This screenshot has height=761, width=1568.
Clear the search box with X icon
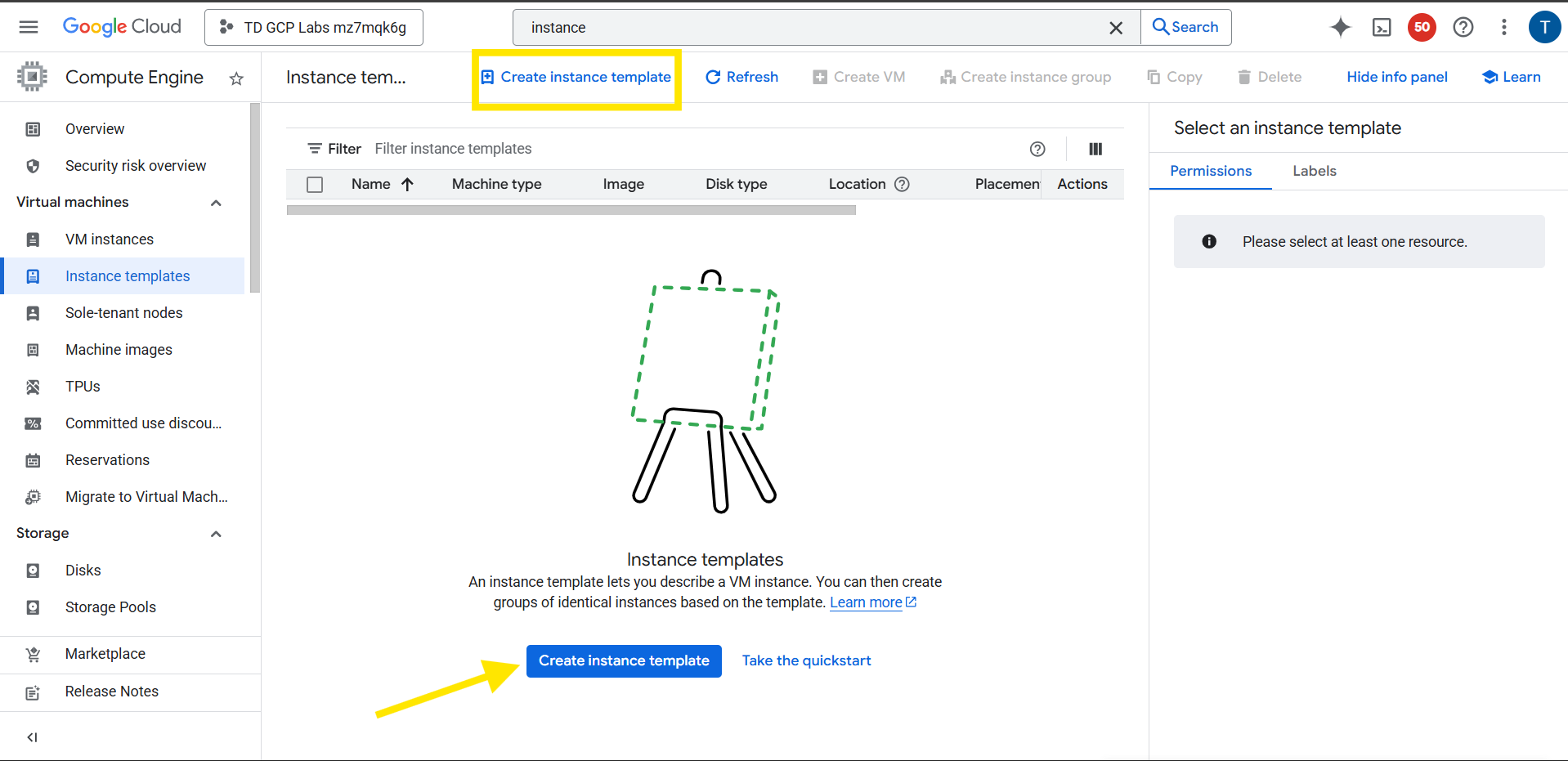pos(1115,28)
